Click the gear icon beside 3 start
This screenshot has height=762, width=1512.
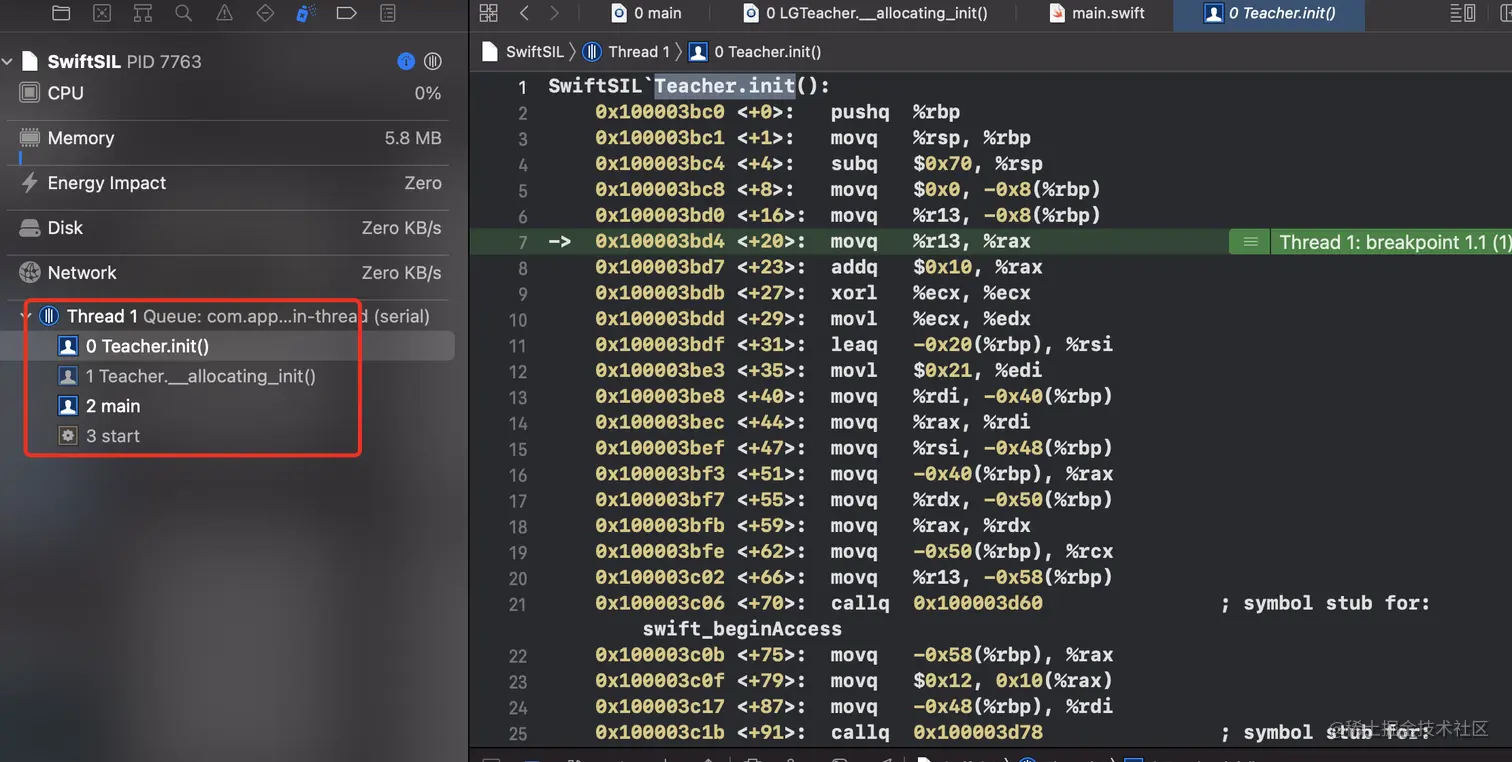tap(68, 436)
